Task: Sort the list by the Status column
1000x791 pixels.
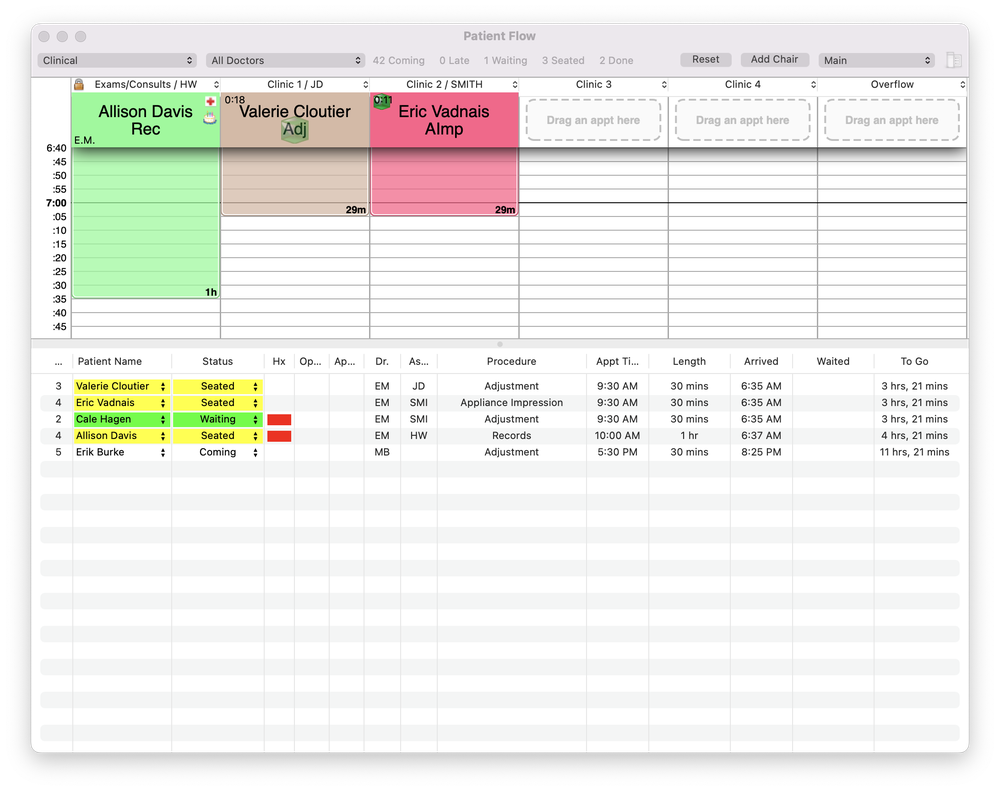Action: (217, 362)
